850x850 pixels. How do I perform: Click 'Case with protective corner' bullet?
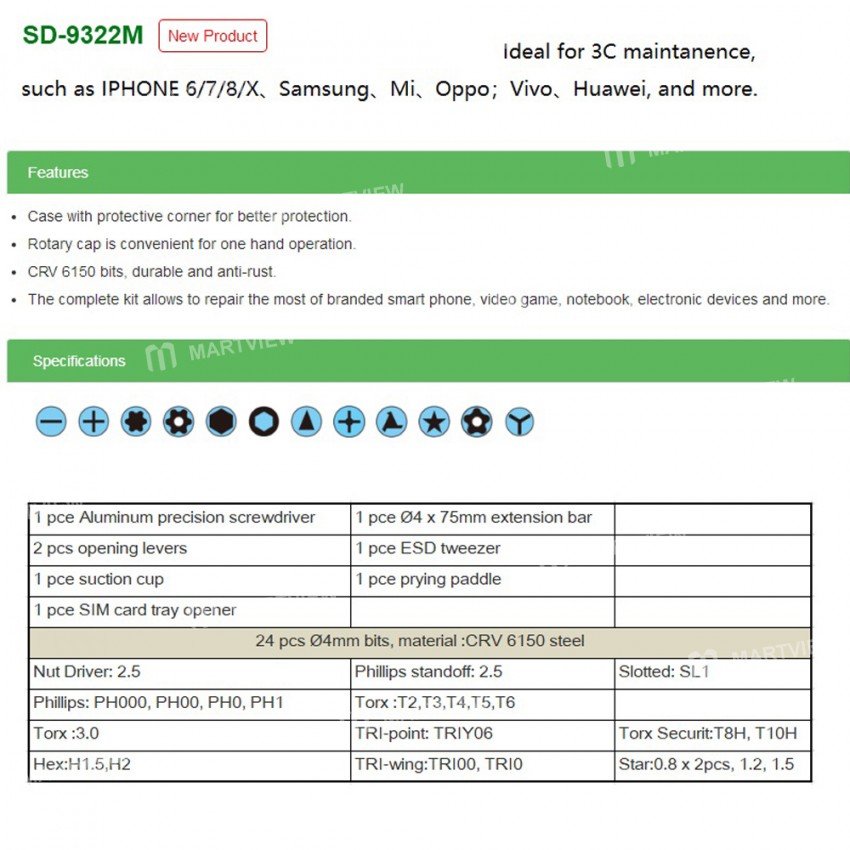(190, 216)
